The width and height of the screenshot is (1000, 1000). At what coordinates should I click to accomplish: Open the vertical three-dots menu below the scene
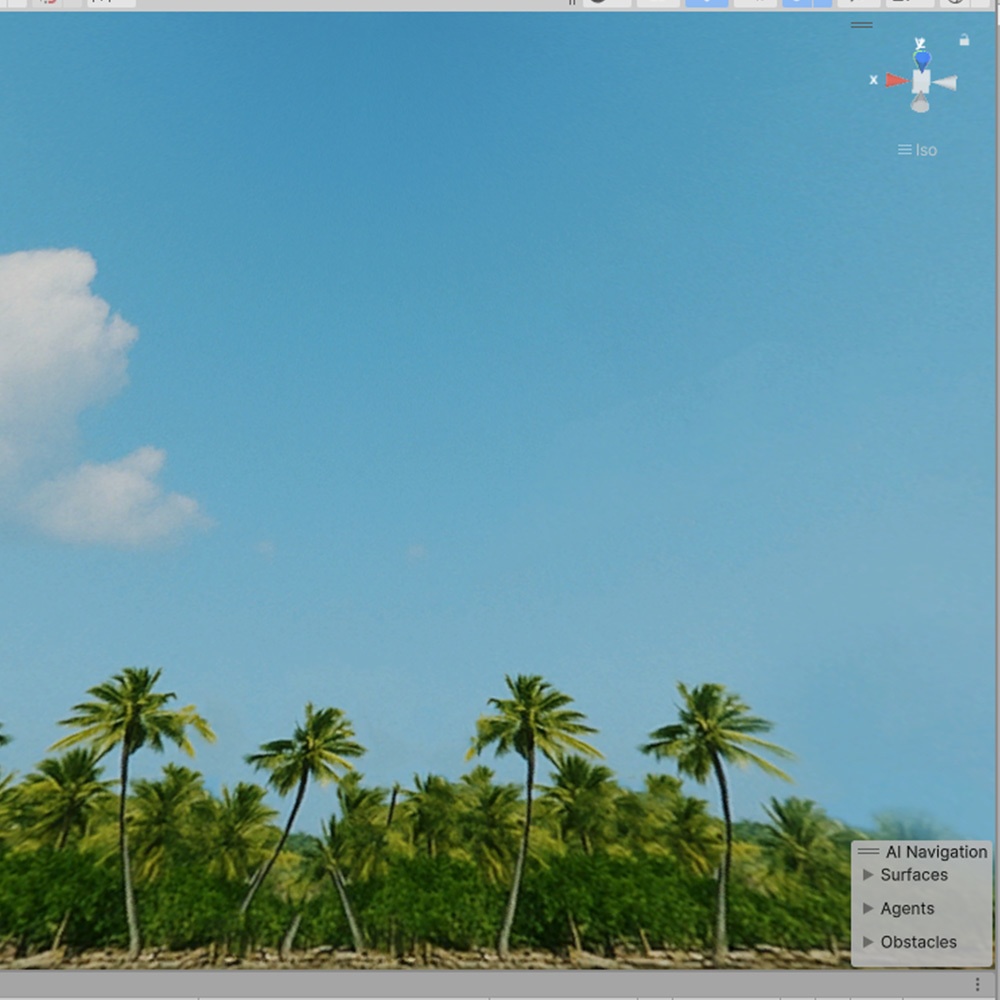pyautogui.click(x=977, y=985)
